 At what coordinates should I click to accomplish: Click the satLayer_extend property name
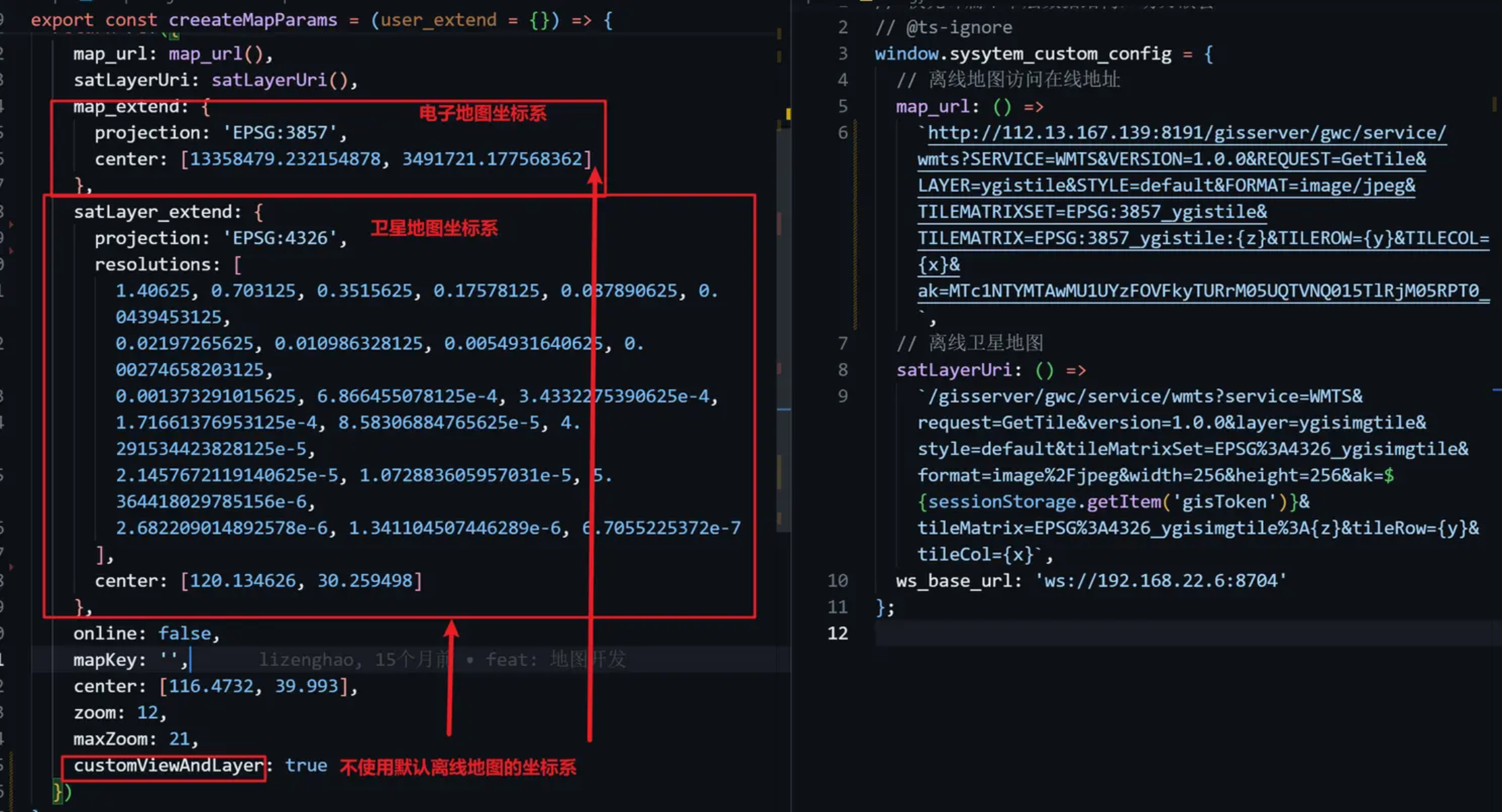click(152, 212)
